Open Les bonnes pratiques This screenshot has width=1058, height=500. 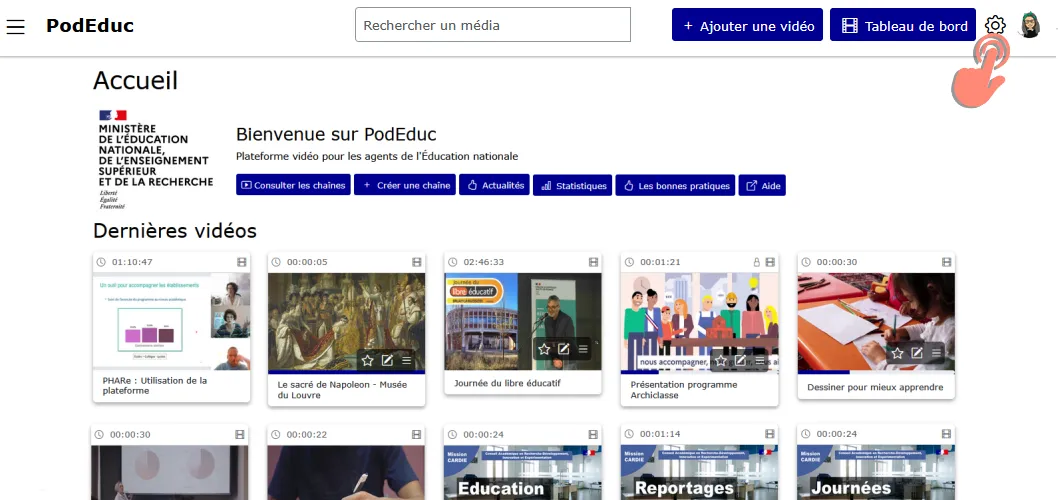[675, 185]
